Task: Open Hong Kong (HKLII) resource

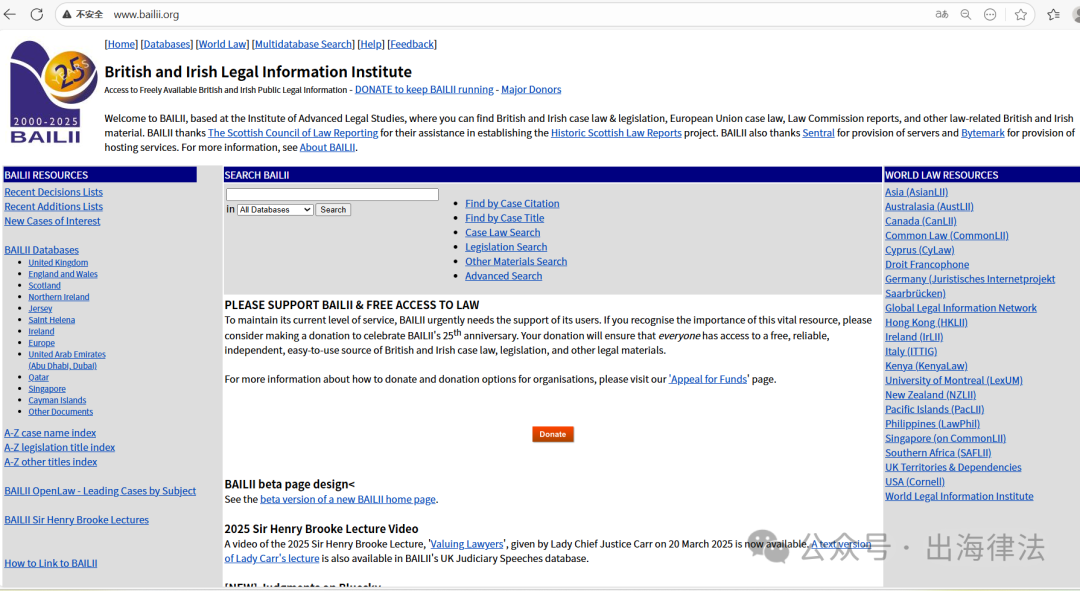Action: (x=926, y=322)
